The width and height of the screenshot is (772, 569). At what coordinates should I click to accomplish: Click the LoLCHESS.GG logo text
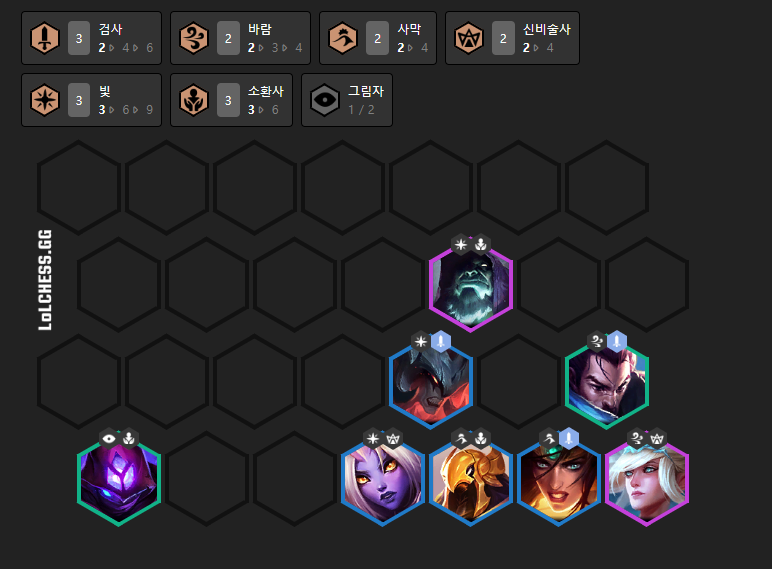pyautogui.click(x=45, y=280)
